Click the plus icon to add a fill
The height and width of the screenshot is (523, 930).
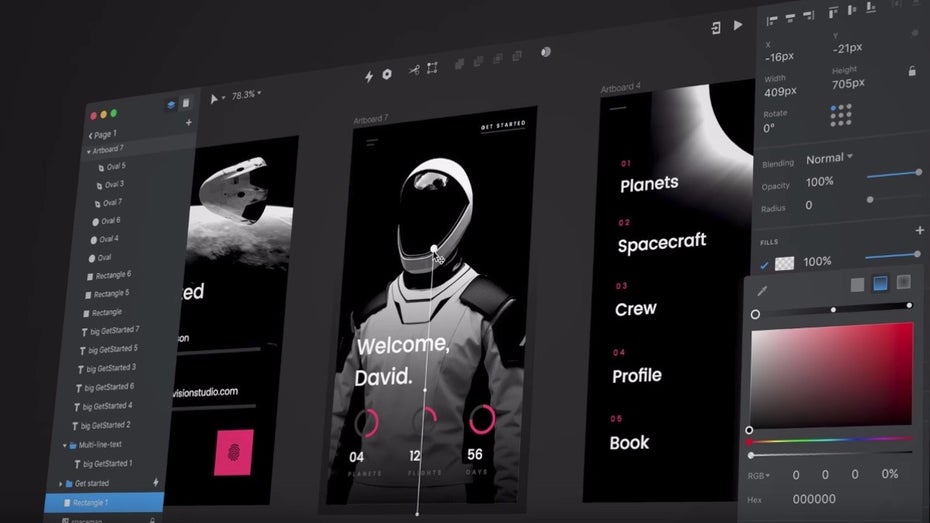point(919,231)
